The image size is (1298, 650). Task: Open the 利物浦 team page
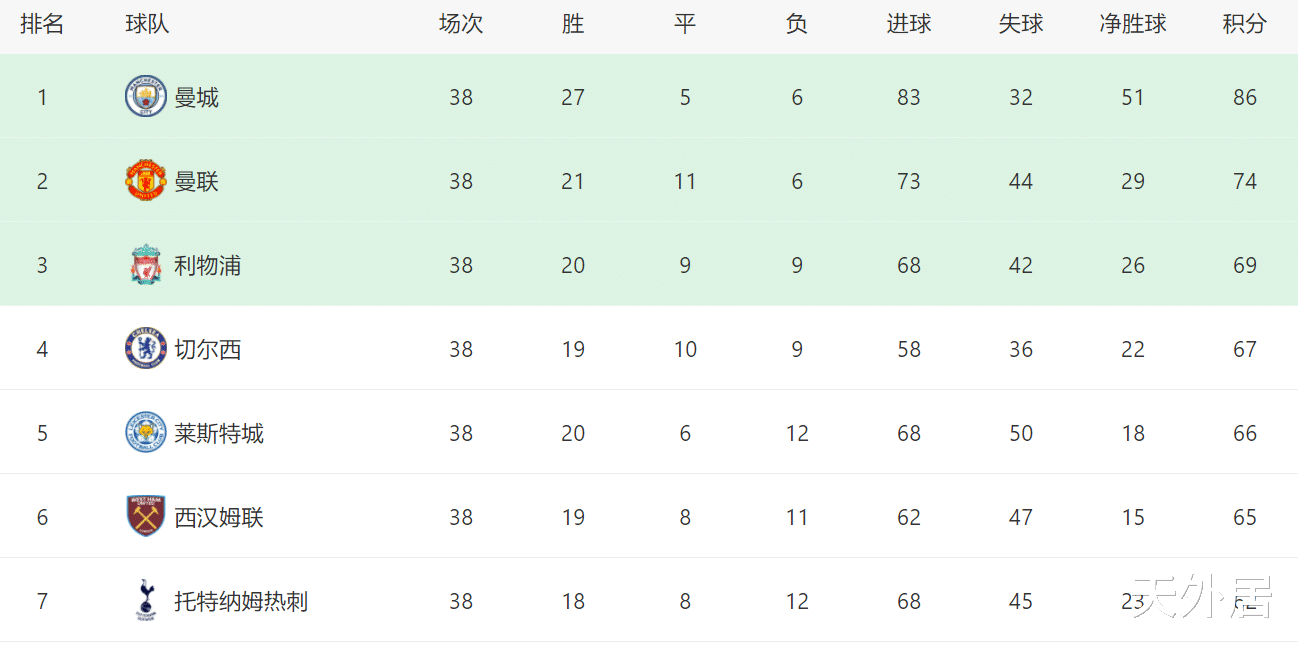coord(207,265)
